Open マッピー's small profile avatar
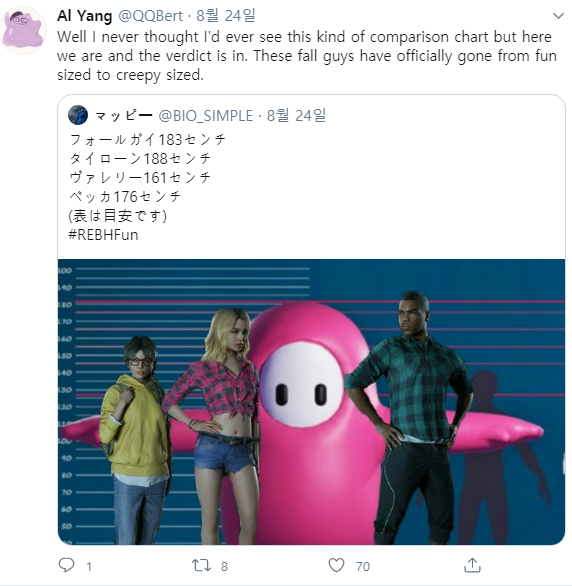The image size is (572, 586). [78, 115]
